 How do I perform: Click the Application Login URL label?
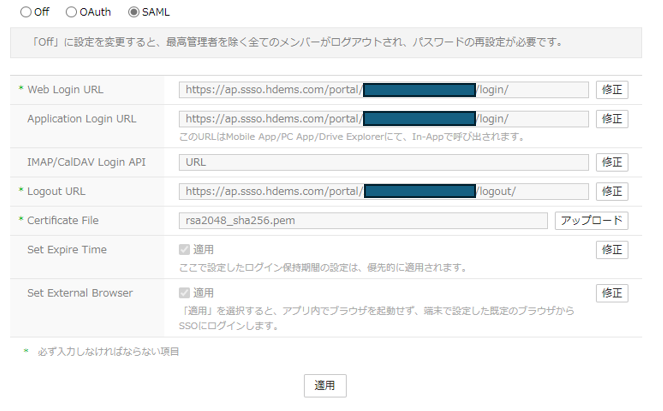pyautogui.click(x=82, y=119)
